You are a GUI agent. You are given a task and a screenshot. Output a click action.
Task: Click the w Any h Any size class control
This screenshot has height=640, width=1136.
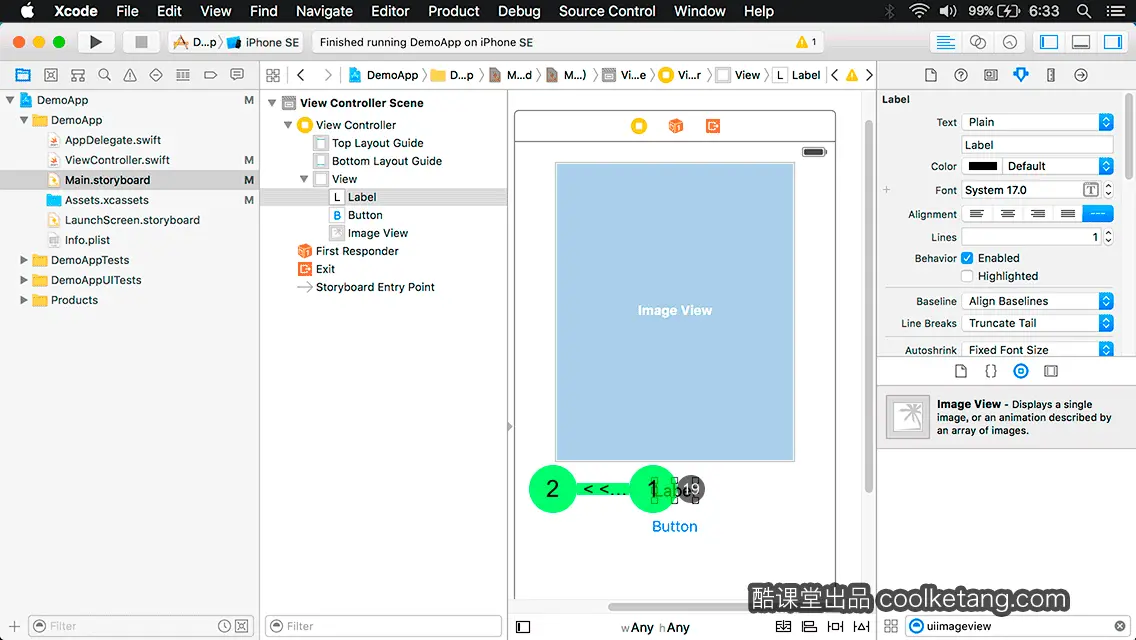pyautogui.click(x=655, y=628)
